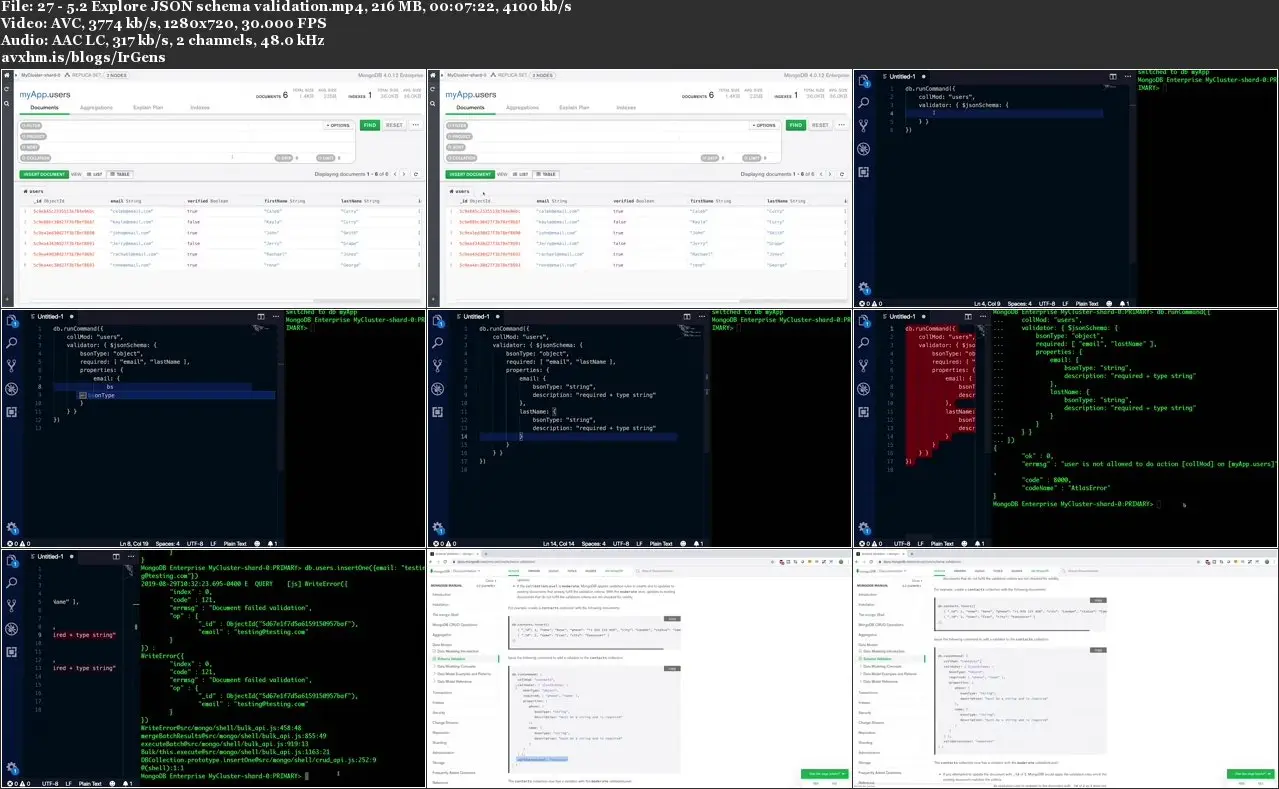Viewport: 1279px width, 789px height.
Task: Expand OPTIONS in the top-left Compass query bar
Action: coord(339,125)
